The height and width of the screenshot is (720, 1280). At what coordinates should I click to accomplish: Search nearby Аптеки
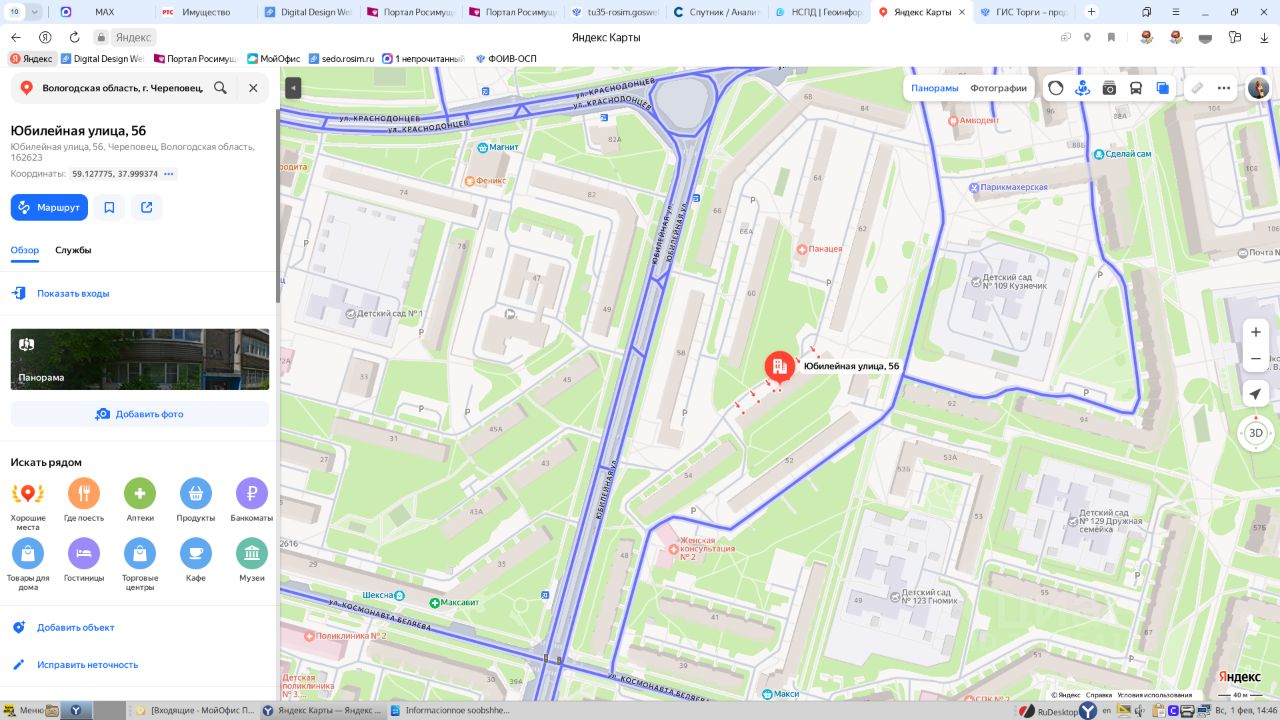[140, 500]
